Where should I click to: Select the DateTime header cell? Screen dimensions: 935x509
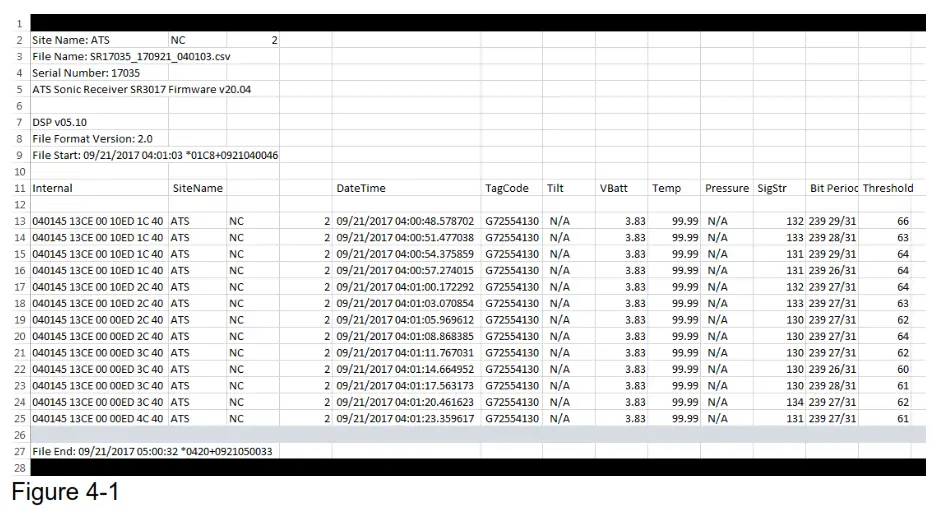click(407, 188)
